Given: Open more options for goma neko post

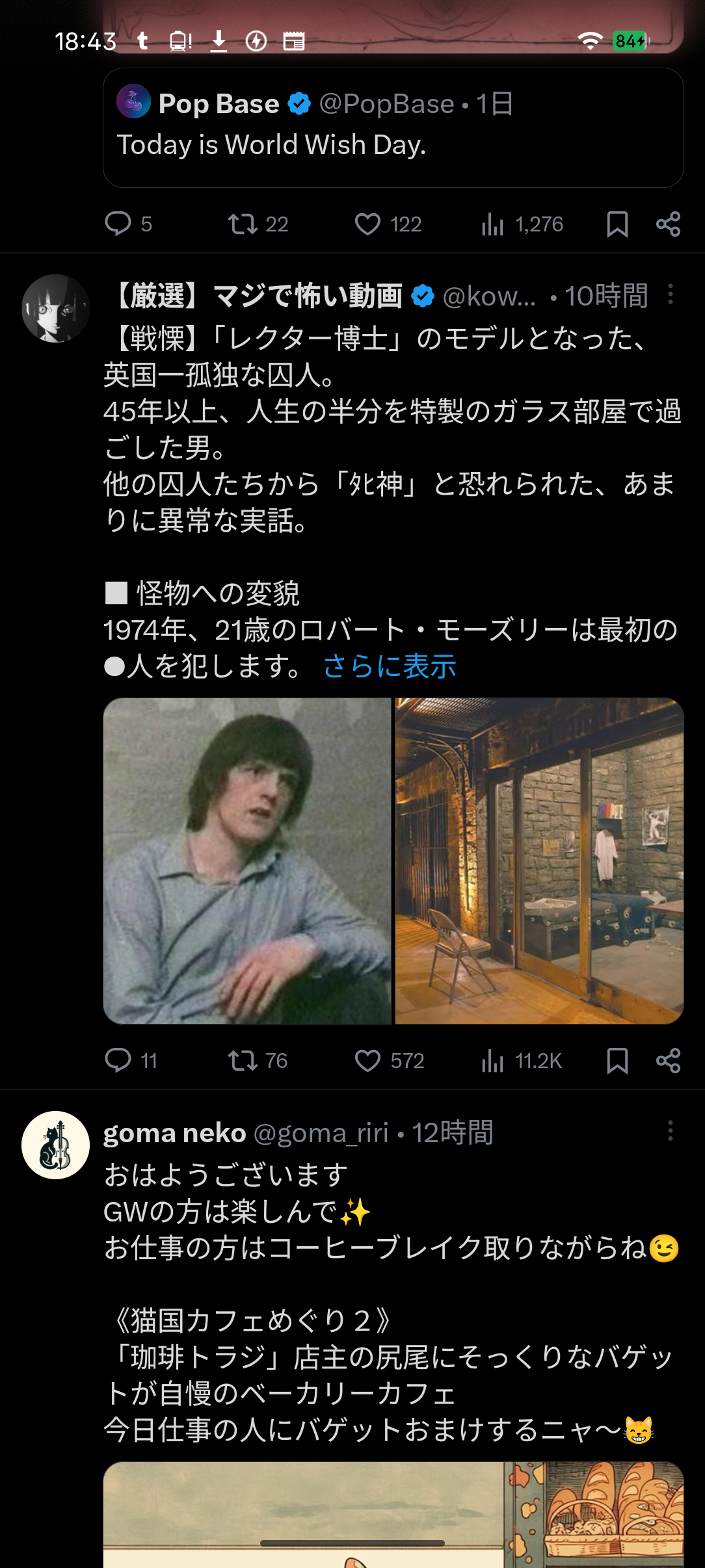Looking at the screenshot, I should pyautogui.click(x=670, y=1131).
